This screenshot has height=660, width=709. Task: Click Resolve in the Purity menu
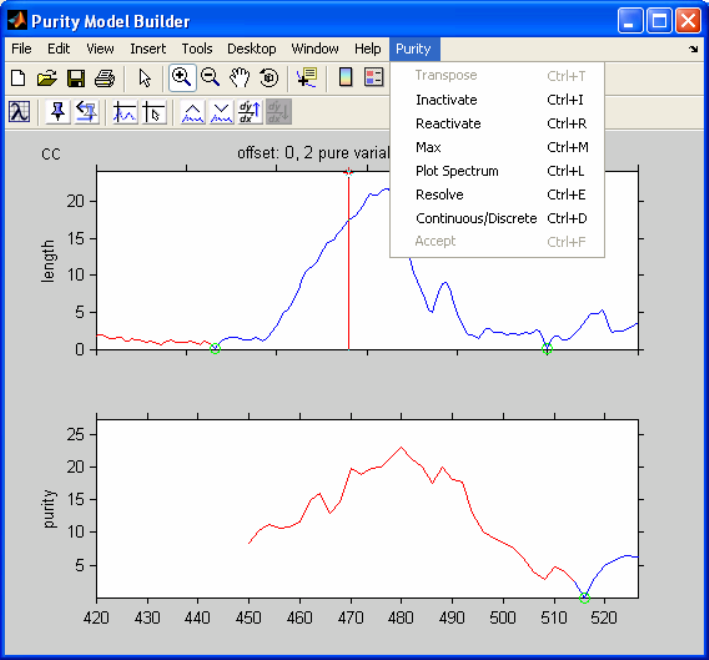tap(439, 195)
